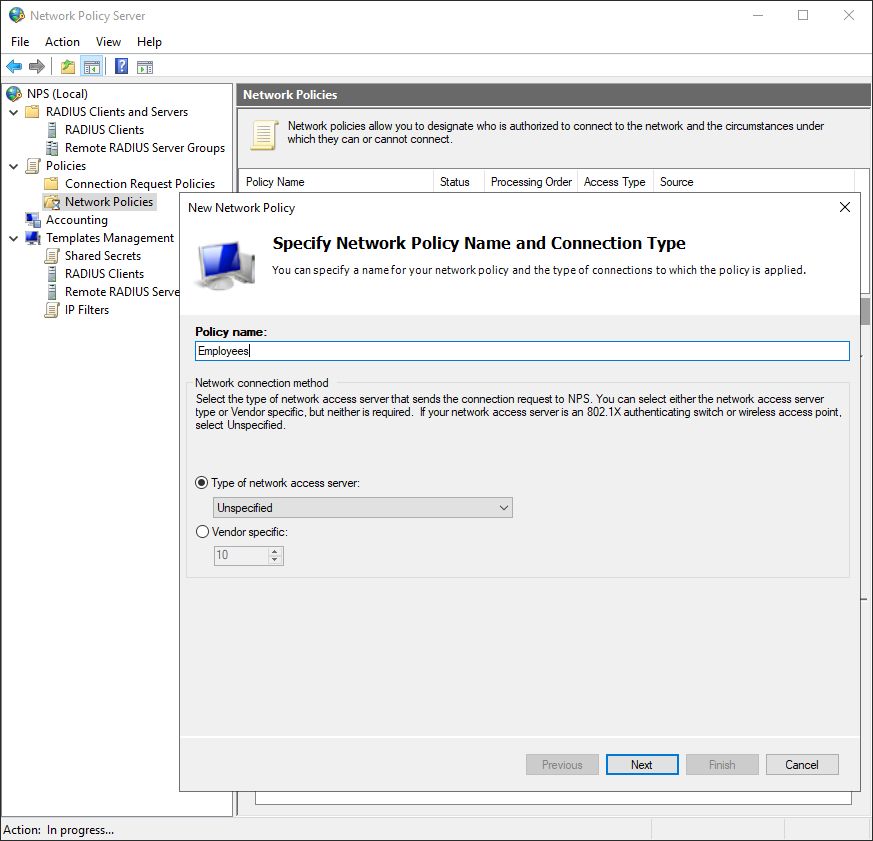873x841 pixels.
Task: Click the Cancel button
Action: point(802,765)
